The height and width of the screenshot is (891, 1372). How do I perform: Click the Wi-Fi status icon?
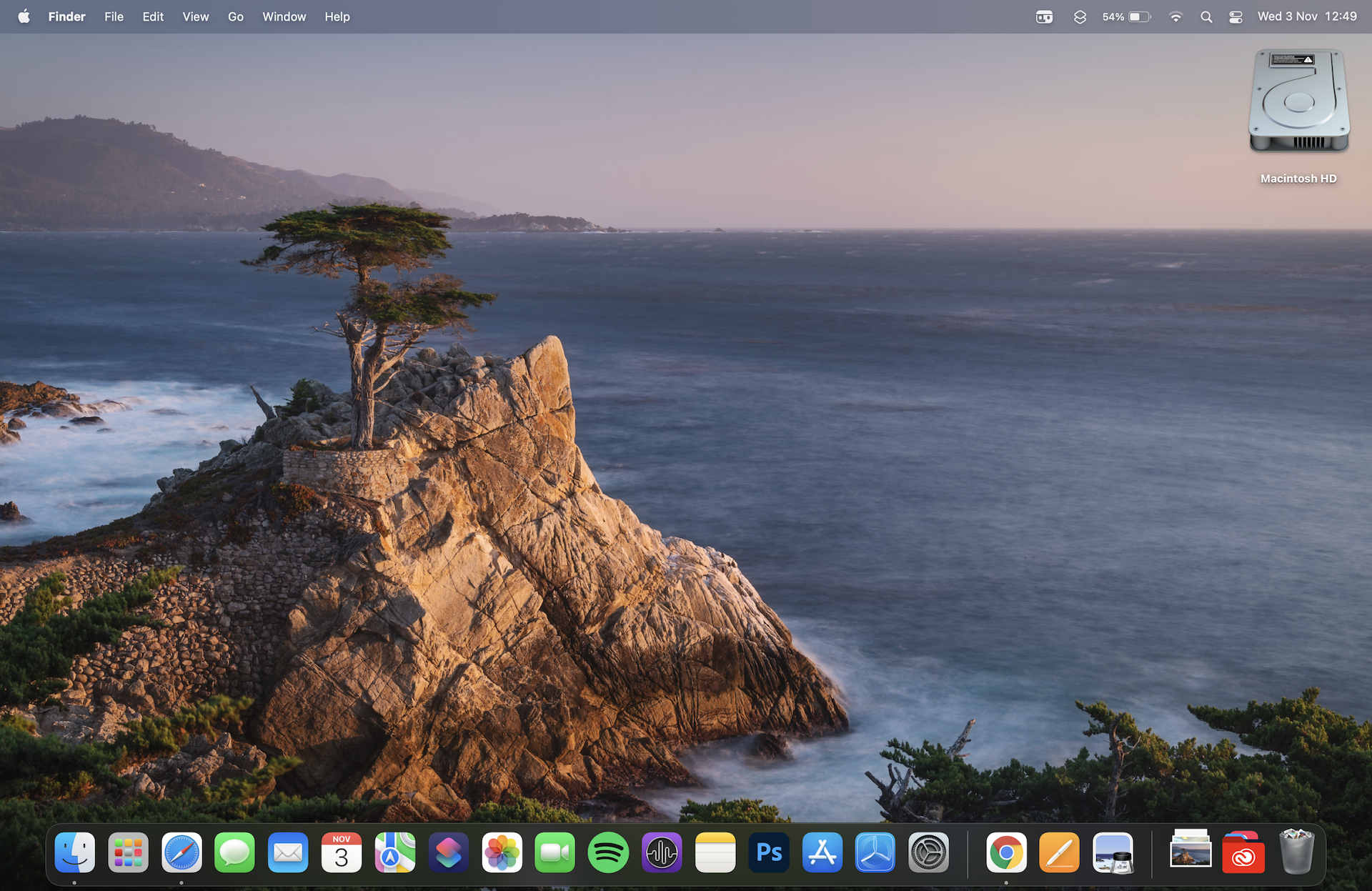(x=1175, y=17)
